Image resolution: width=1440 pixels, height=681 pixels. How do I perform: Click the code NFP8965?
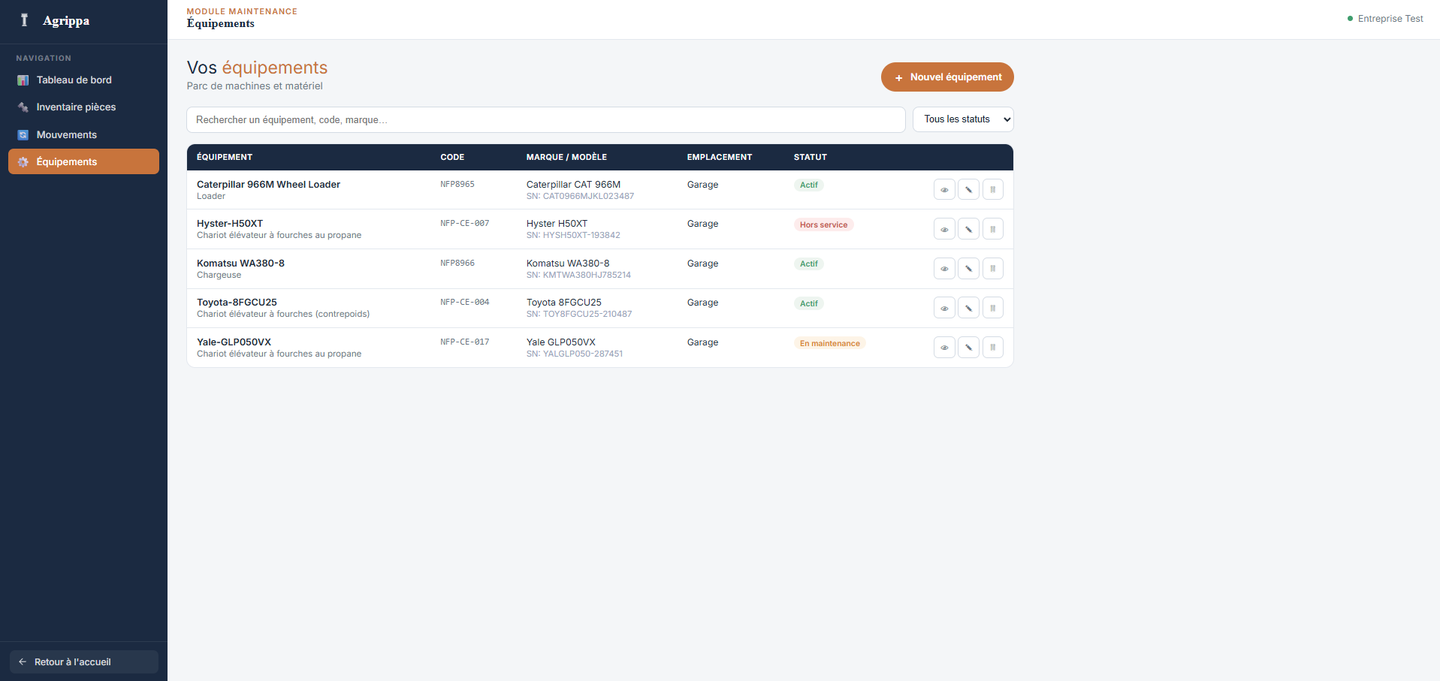click(x=458, y=184)
